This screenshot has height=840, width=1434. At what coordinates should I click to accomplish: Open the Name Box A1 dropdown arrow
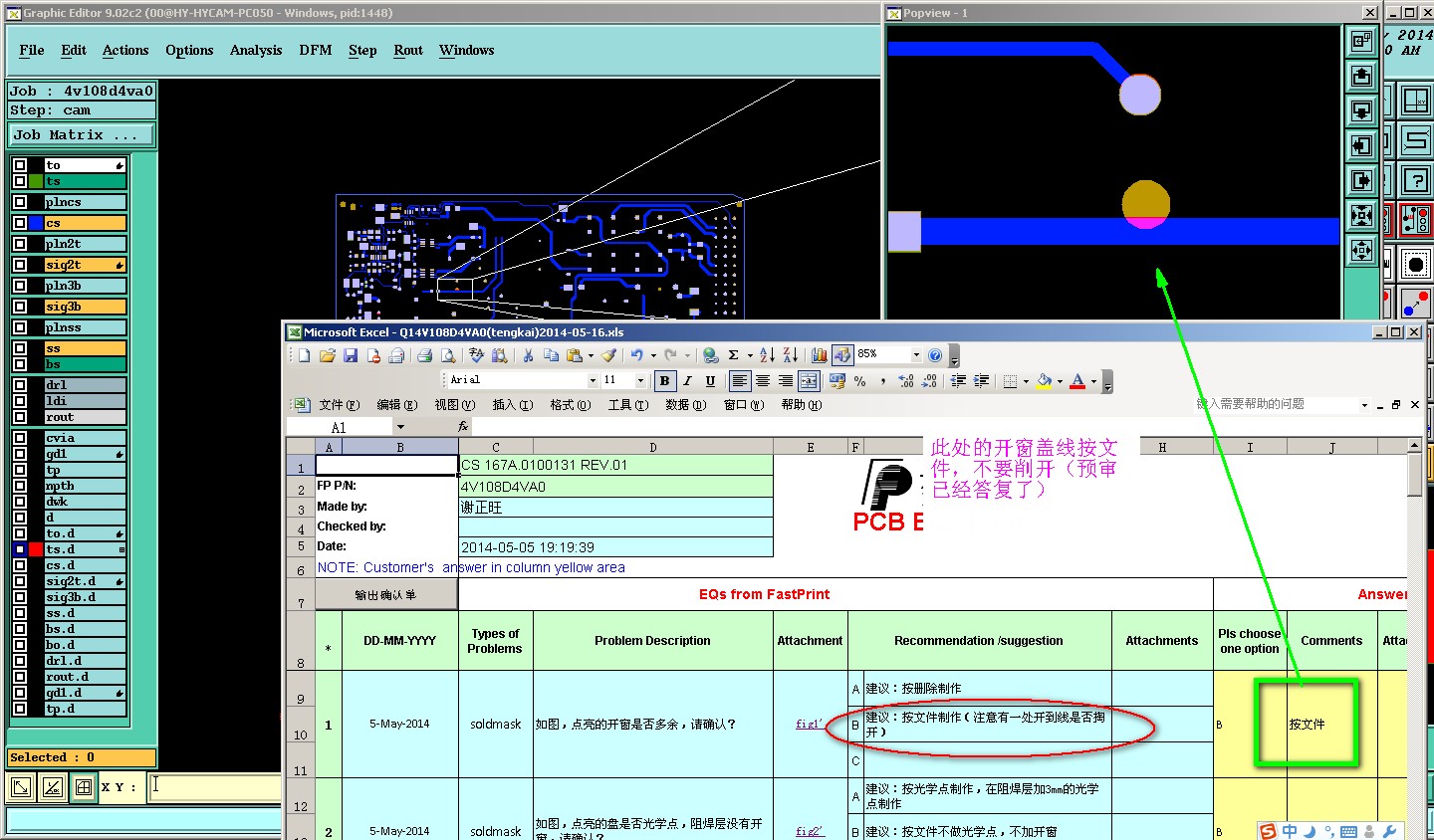coord(400,427)
